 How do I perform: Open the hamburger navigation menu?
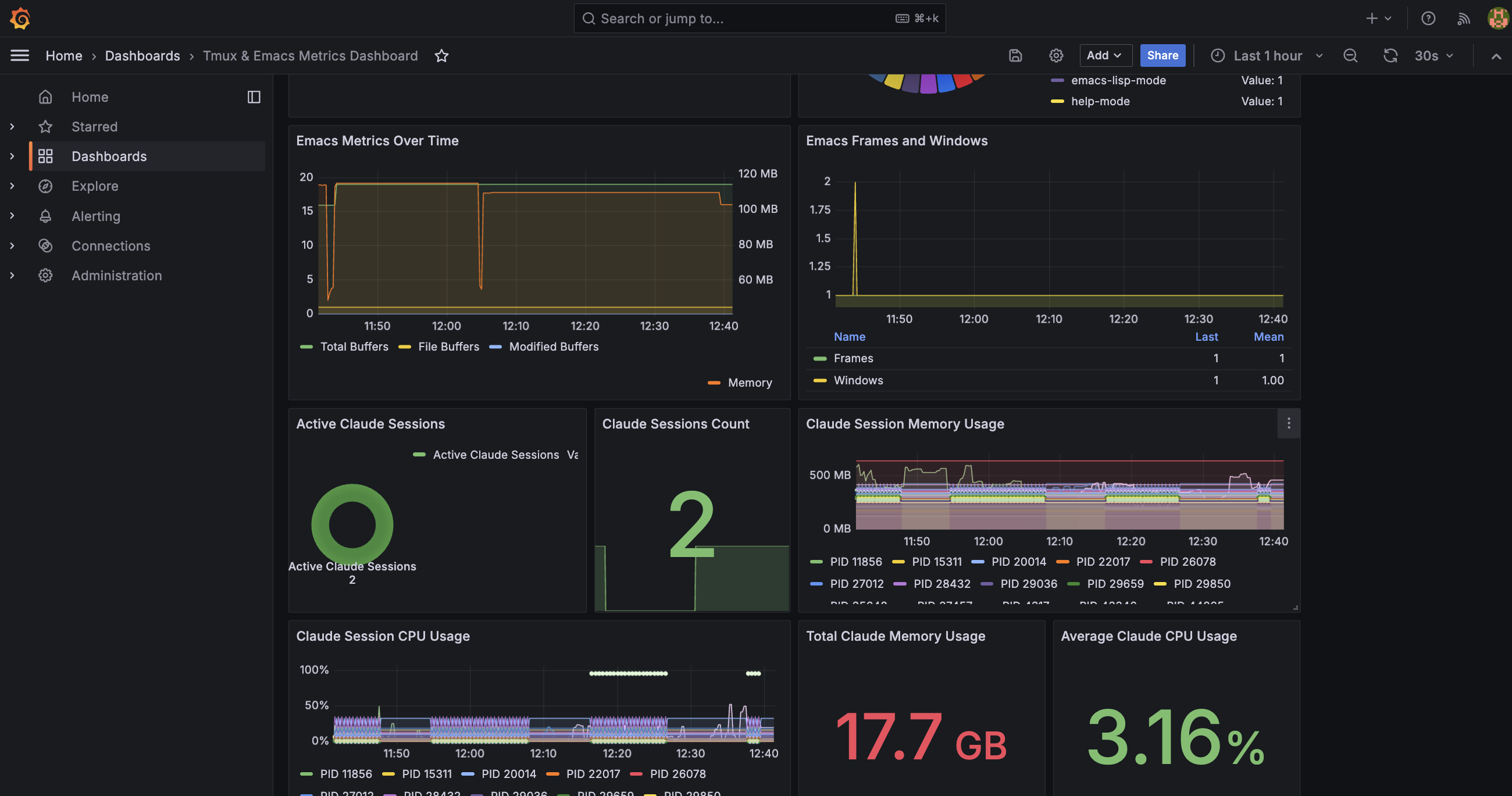(19, 56)
